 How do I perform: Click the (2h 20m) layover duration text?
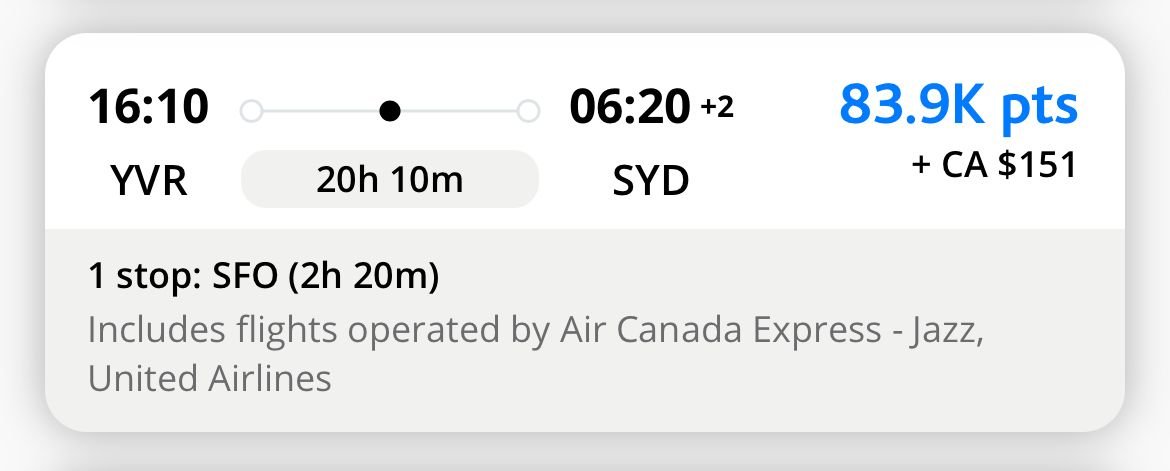pyautogui.click(x=363, y=277)
